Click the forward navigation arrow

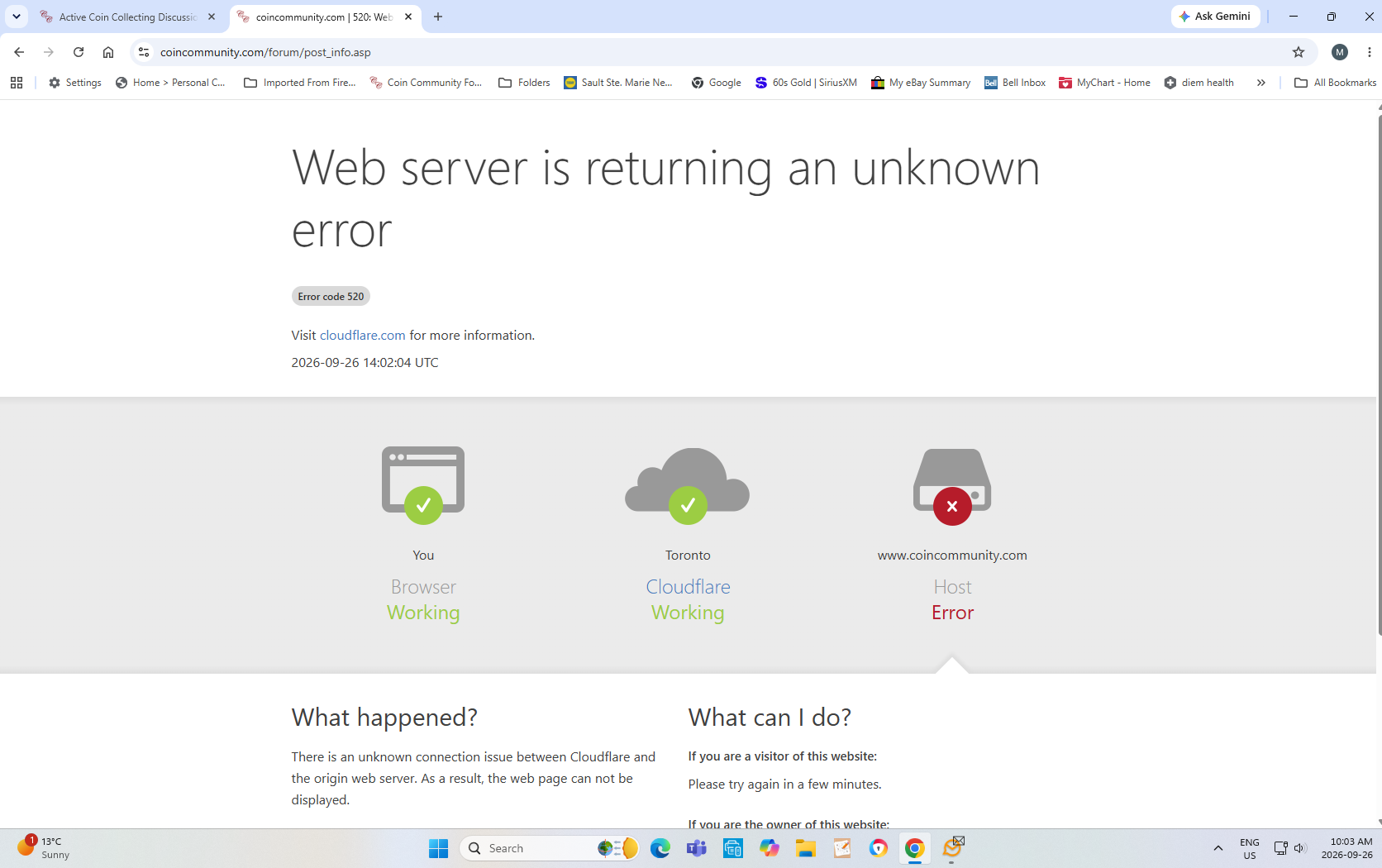(x=49, y=52)
